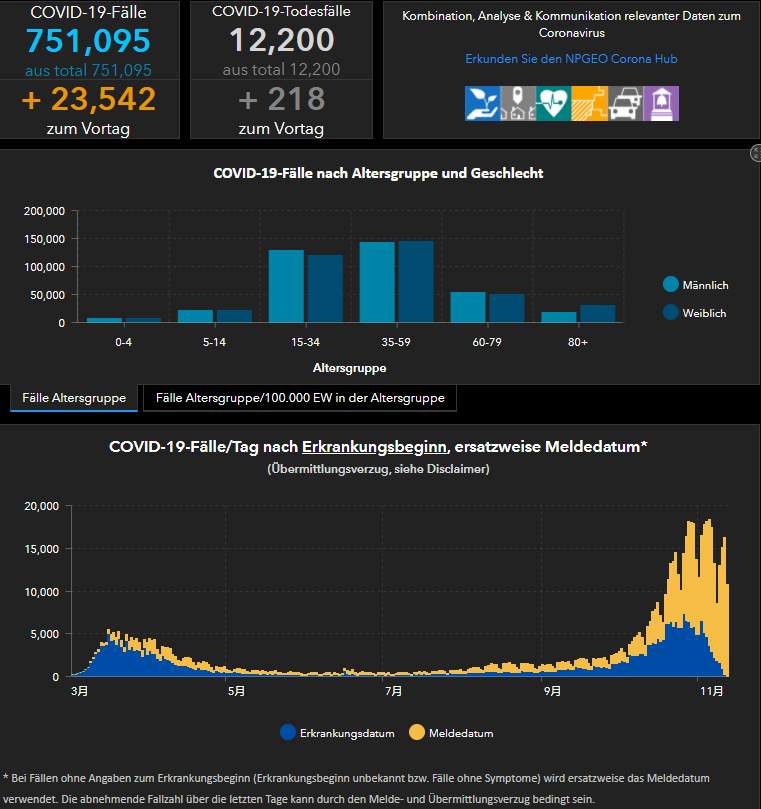Toggle the Erkrankungsdatum legend entry
Image resolution: width=761 pixels, height=809 pixels.
[337, 733]
